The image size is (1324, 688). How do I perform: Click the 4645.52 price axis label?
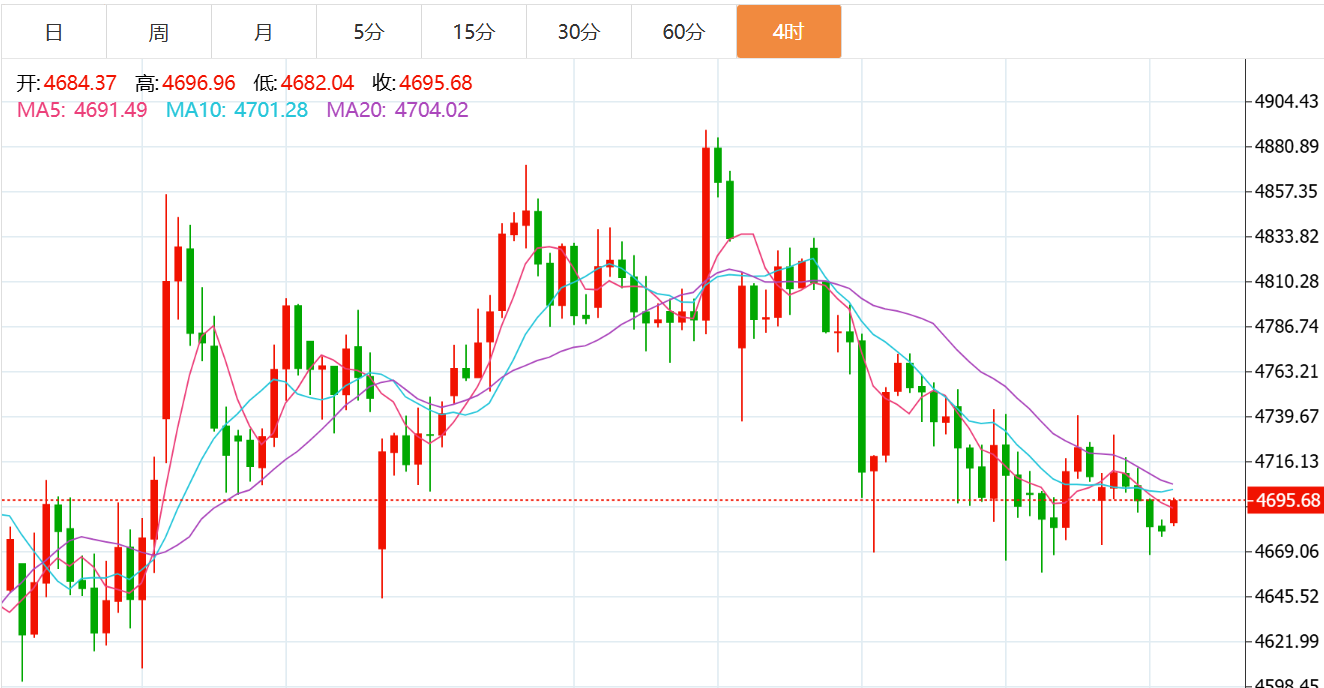(1288, 596)
